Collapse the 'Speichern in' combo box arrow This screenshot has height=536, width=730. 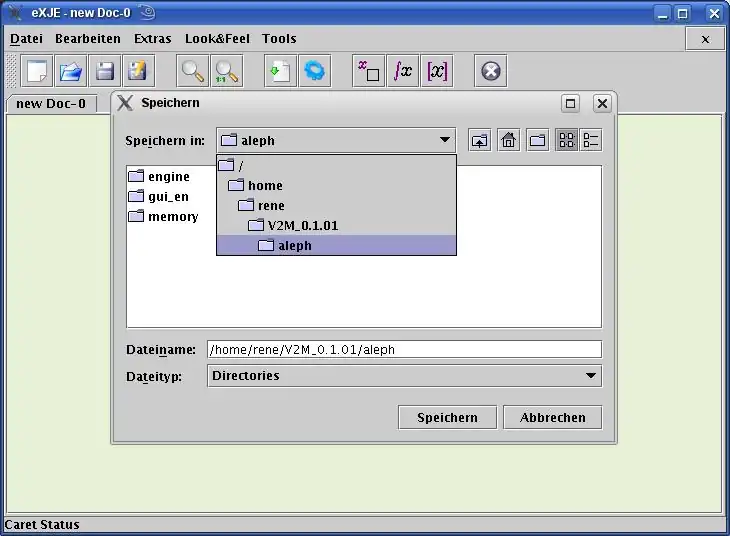click(x=444, y=141)
